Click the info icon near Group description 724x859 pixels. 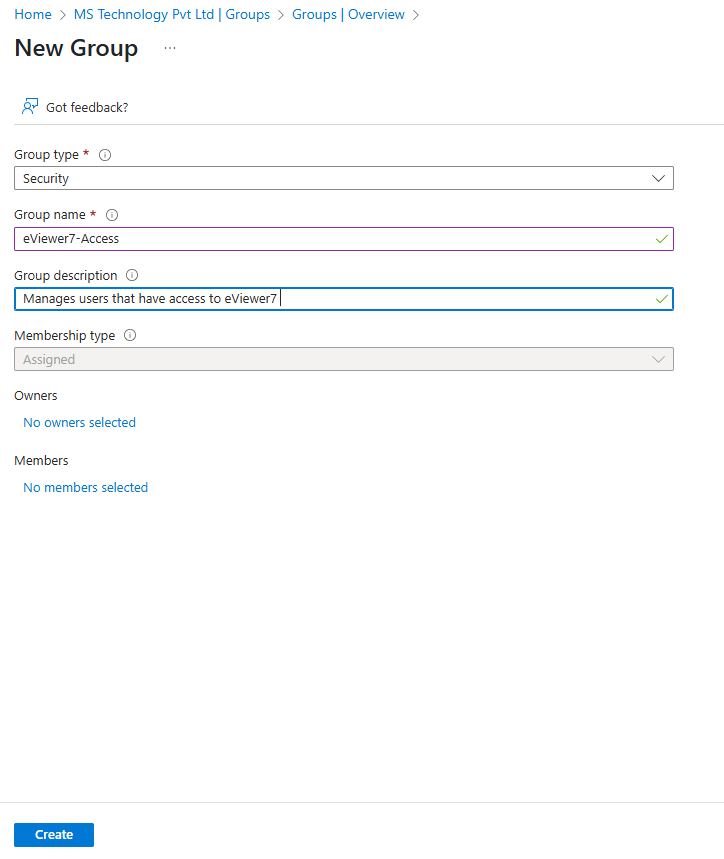coord(129,275)
